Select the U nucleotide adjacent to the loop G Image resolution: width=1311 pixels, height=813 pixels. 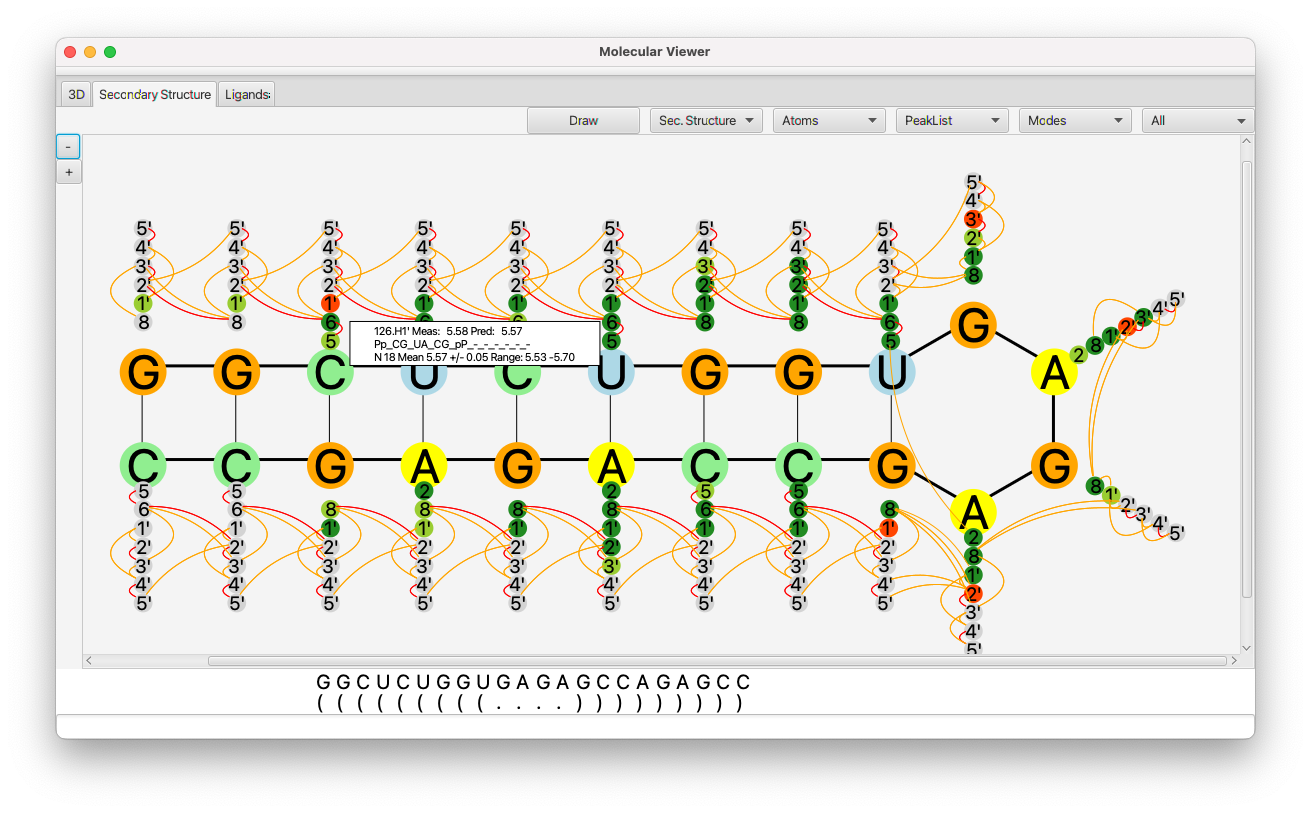pos(892,372)
